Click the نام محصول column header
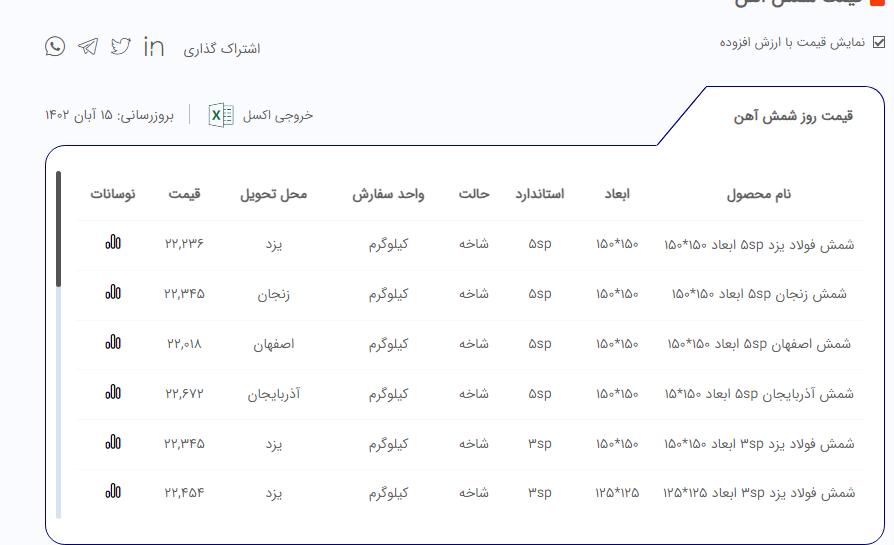Image resolution: width=894 pixels, height=545 pixels. (758, 194)
